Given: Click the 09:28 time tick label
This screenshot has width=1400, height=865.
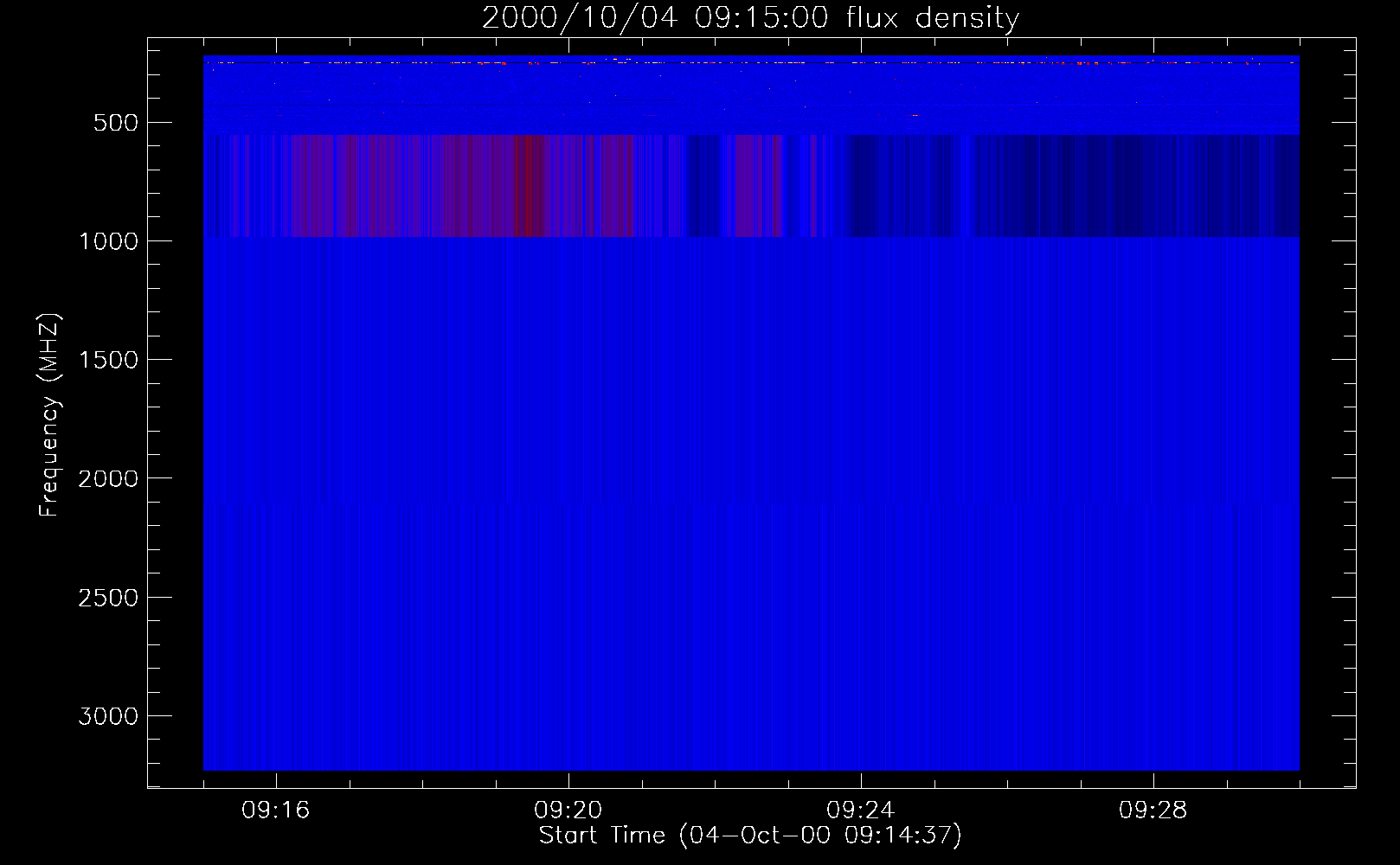Looking at the screenshot, I should pos(1153,811).
